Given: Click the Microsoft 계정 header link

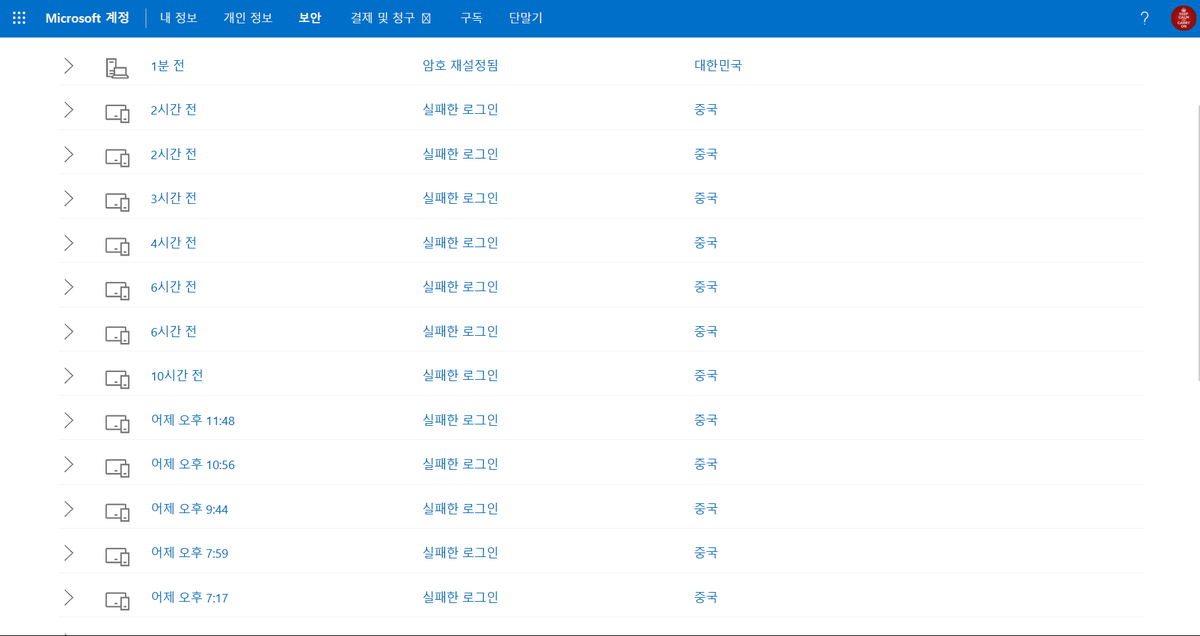Looking at the screenshot, I should point(87,18).
